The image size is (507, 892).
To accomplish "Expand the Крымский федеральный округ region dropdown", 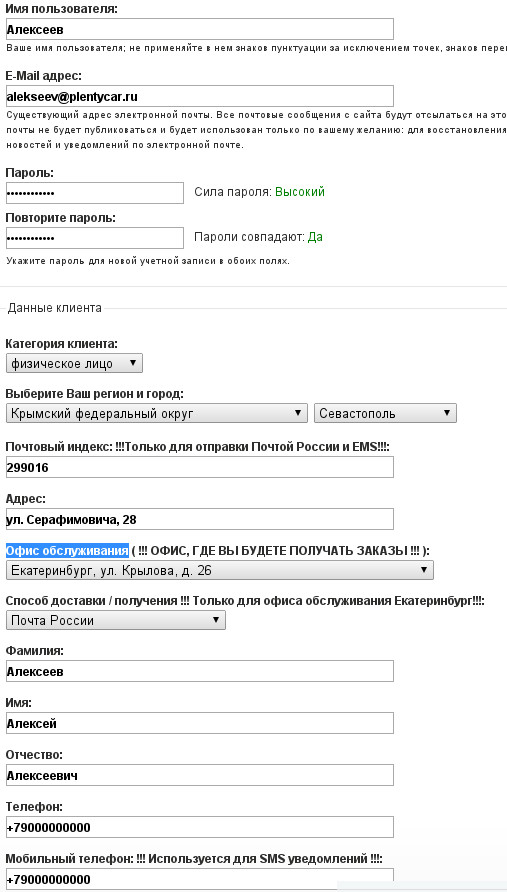I will tap(157, 413).
